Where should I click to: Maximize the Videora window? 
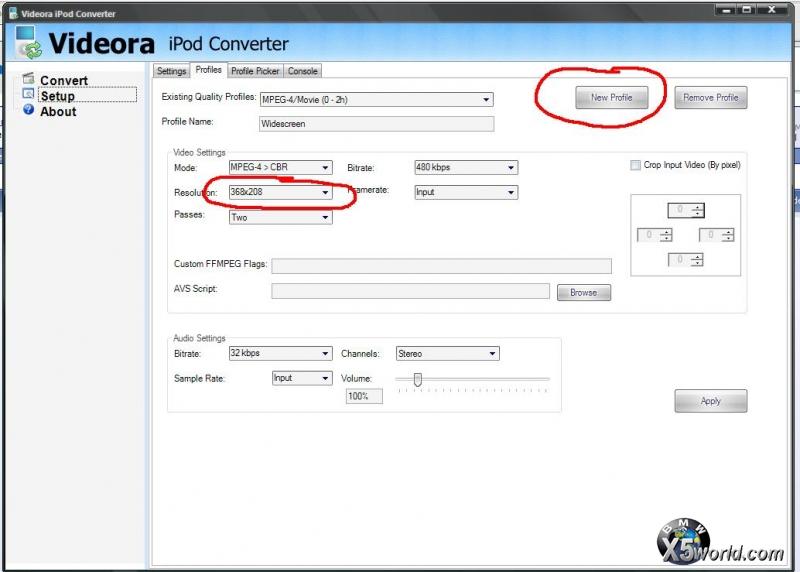[747, 10]
